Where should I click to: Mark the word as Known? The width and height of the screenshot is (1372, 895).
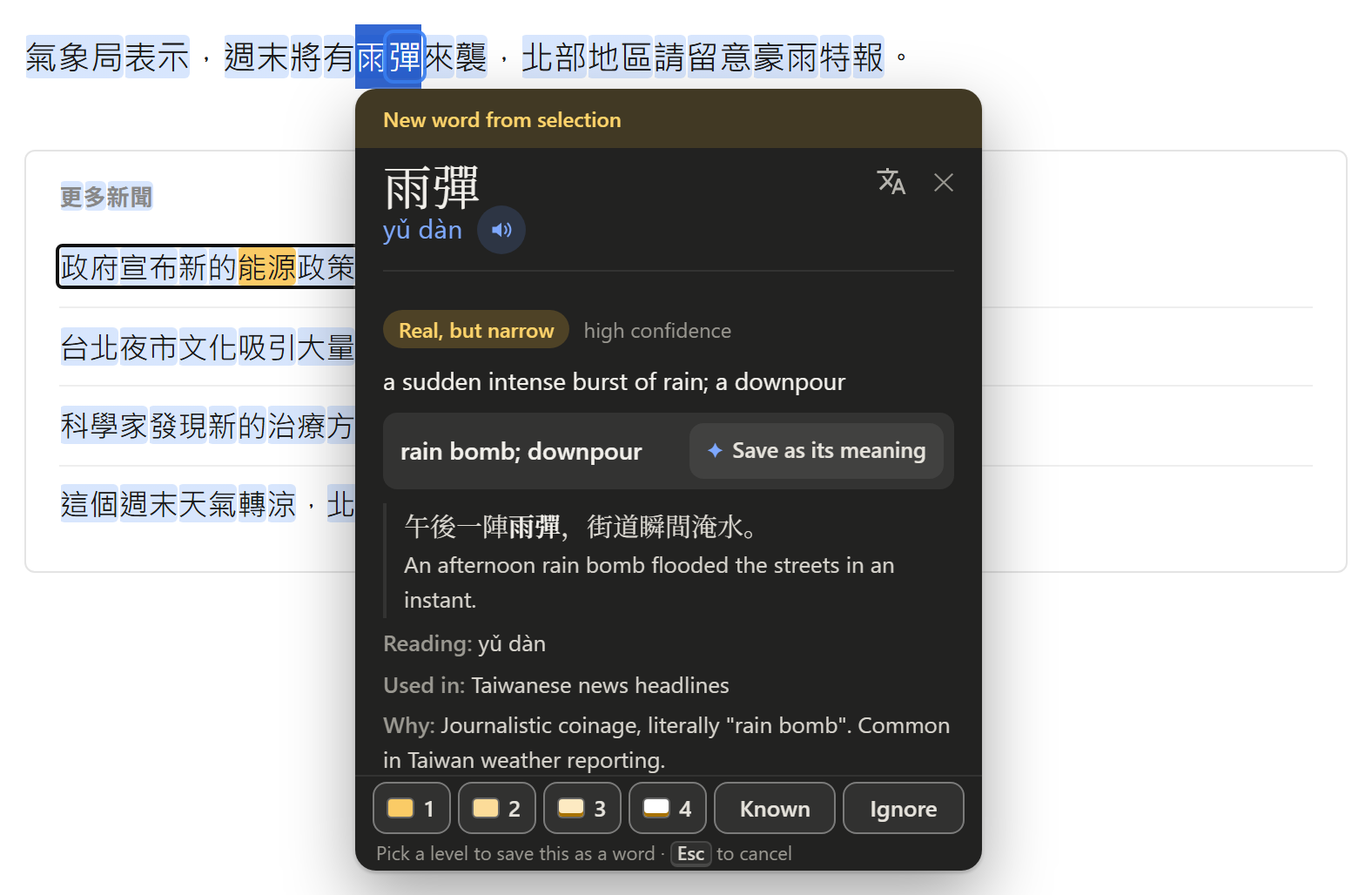775,809
